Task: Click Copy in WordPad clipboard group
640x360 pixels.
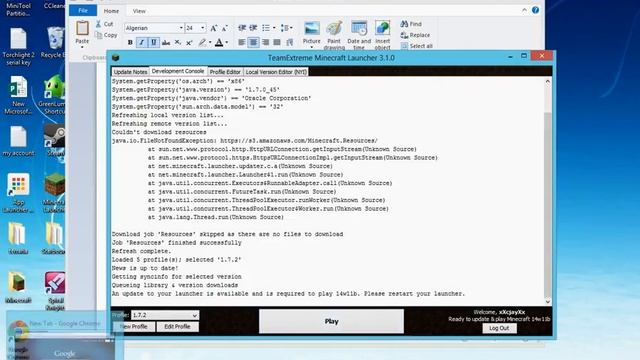Action: (x=106, y=35)
